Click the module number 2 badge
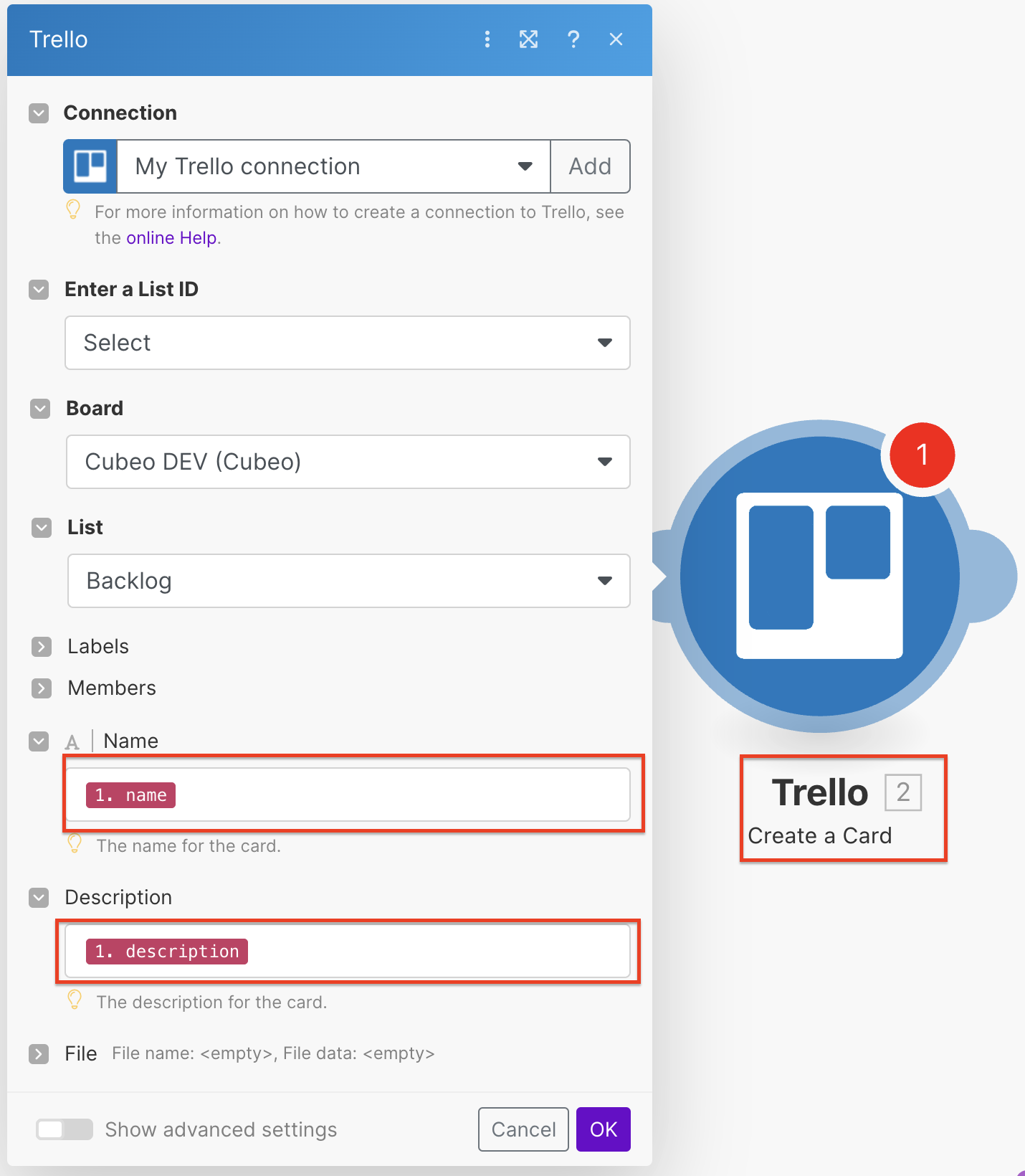Viewport: 1025px width, 1176px height. pyautogui.click(x=903, y=792)
